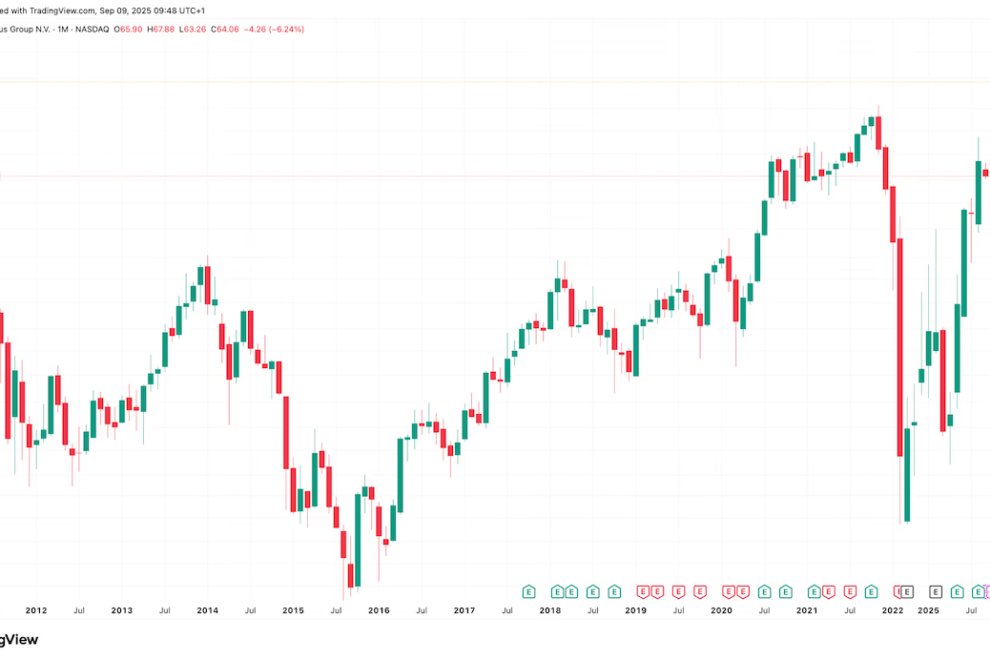Click the tall green candle at the 2022 bottom
The image size is (990, 660).
point(907,474)
